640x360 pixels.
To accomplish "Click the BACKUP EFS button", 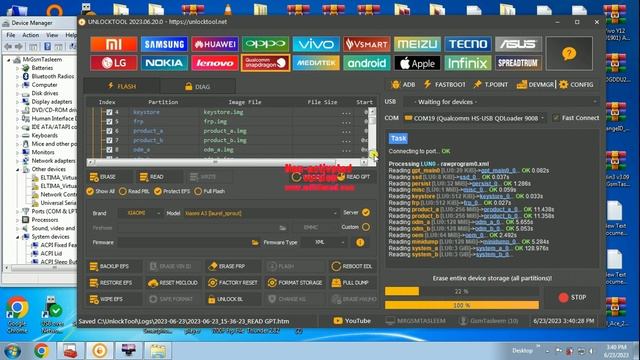I will (x=114, y=266).
